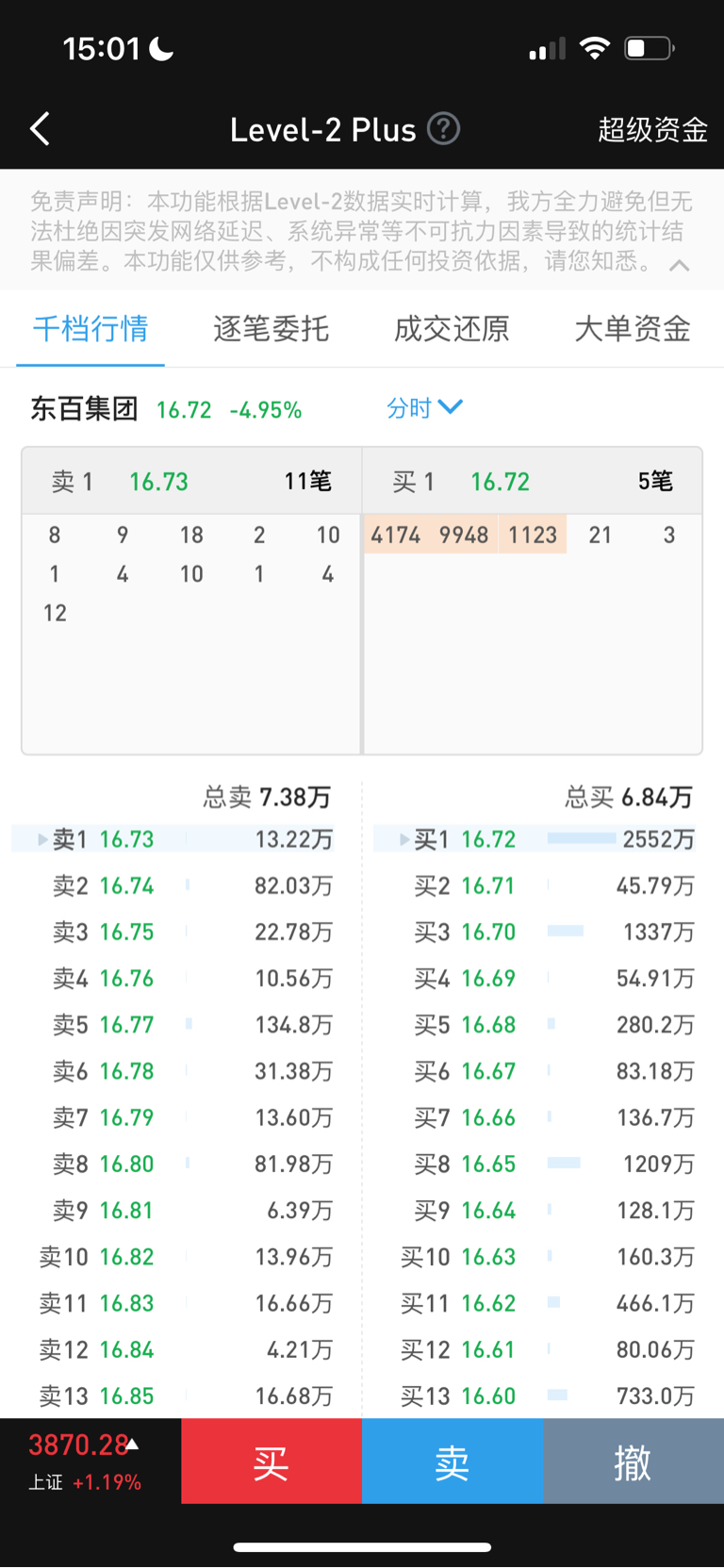Screen dimensions: 724x1568
Task: Expand the 卖1 row triangle arrow
Action: [x=42, y=839]
